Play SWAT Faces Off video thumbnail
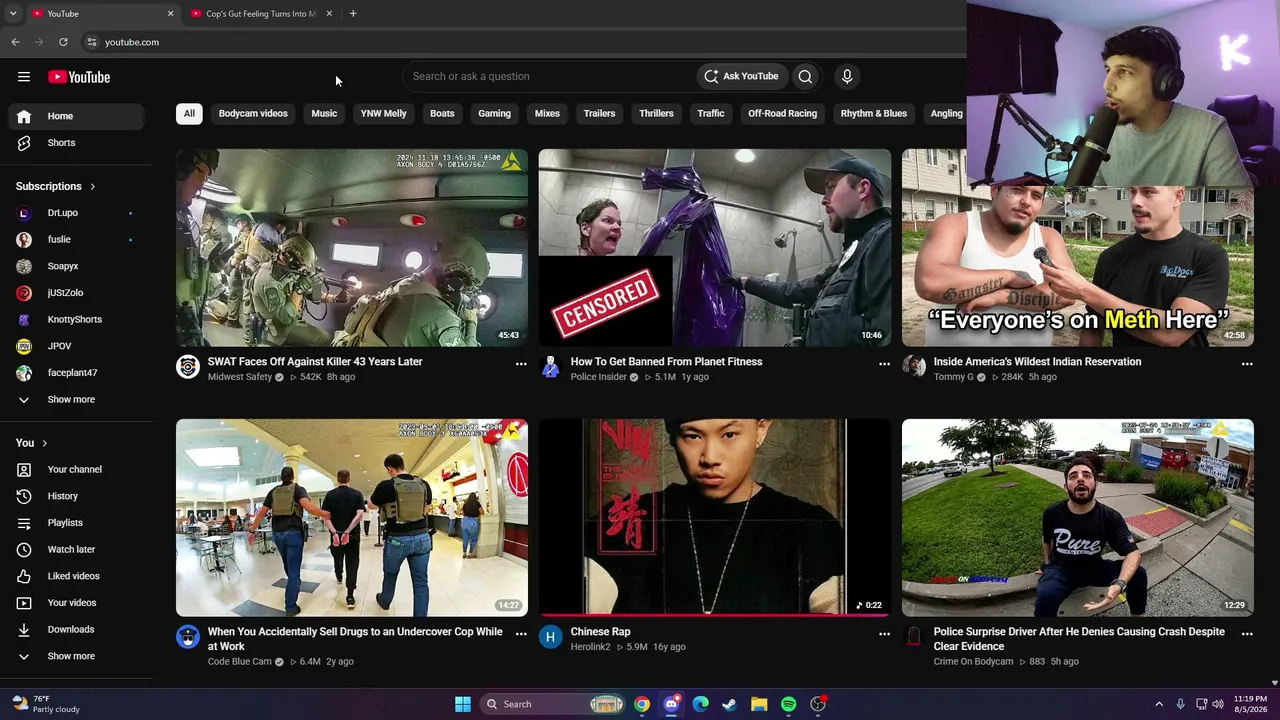This screenshot has width=1280, height=720. tap(352, 248)
